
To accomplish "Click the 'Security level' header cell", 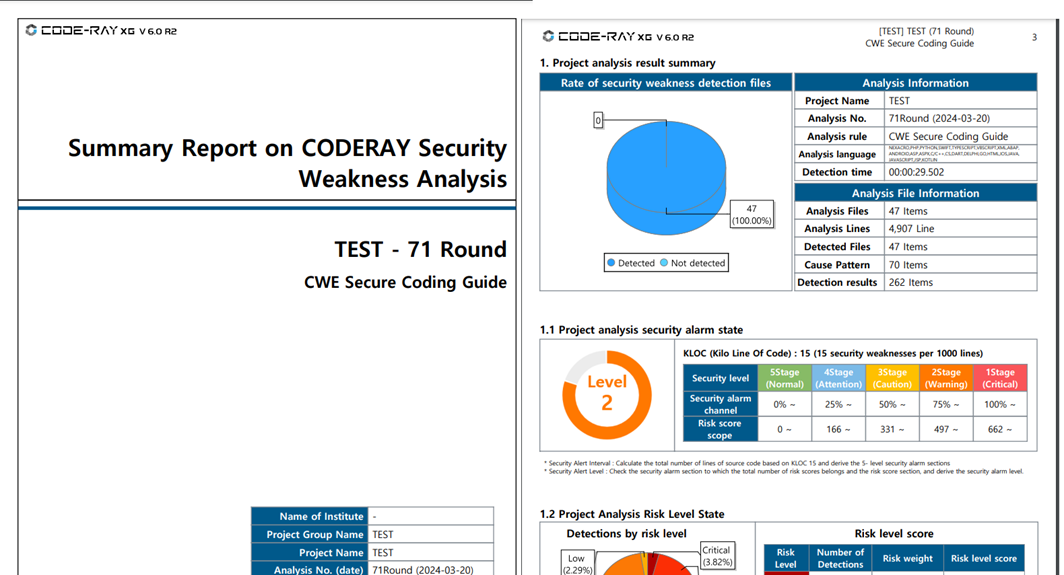I will [720, 378].
